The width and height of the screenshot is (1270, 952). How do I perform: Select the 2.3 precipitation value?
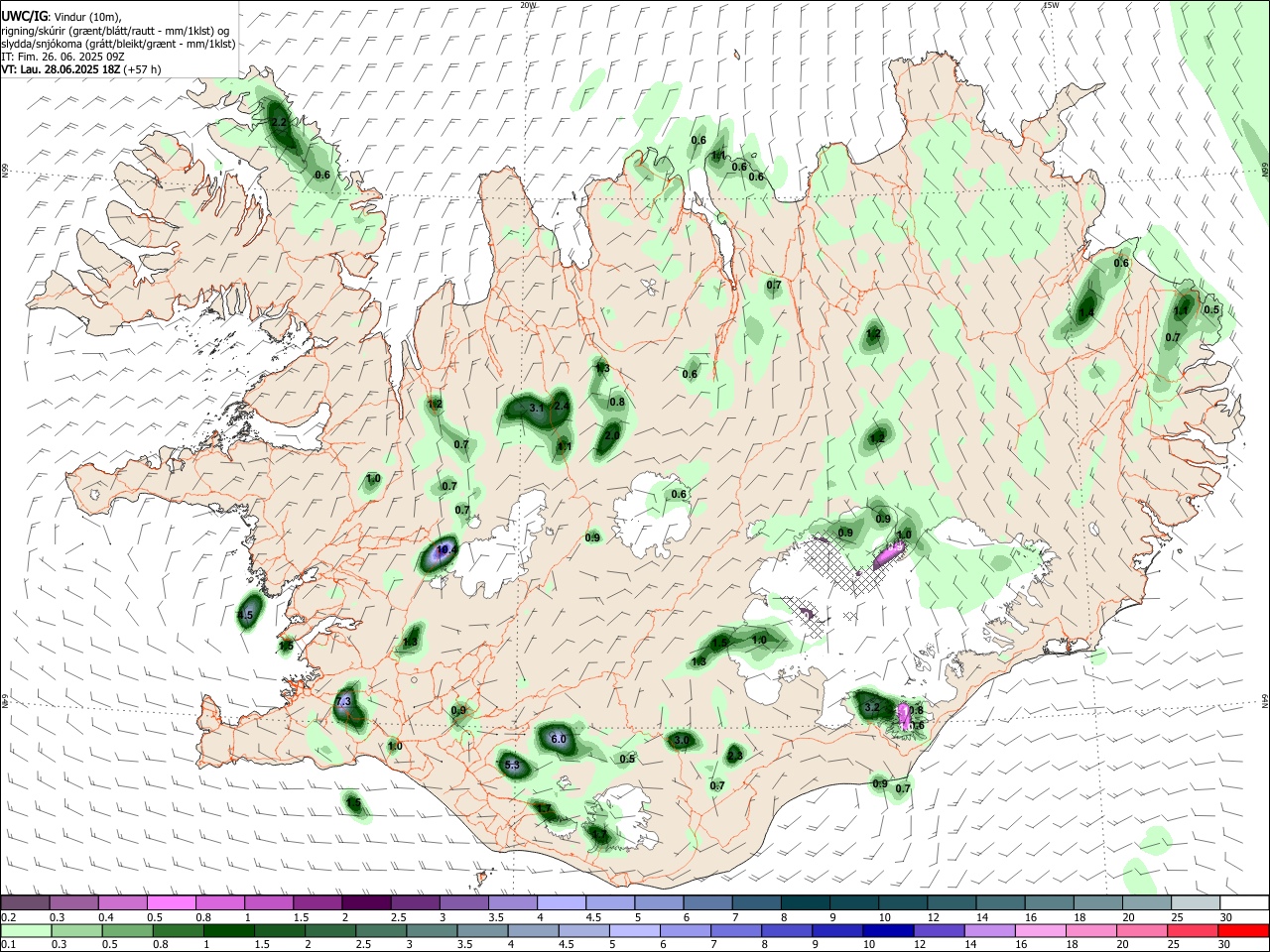[734, 755]
